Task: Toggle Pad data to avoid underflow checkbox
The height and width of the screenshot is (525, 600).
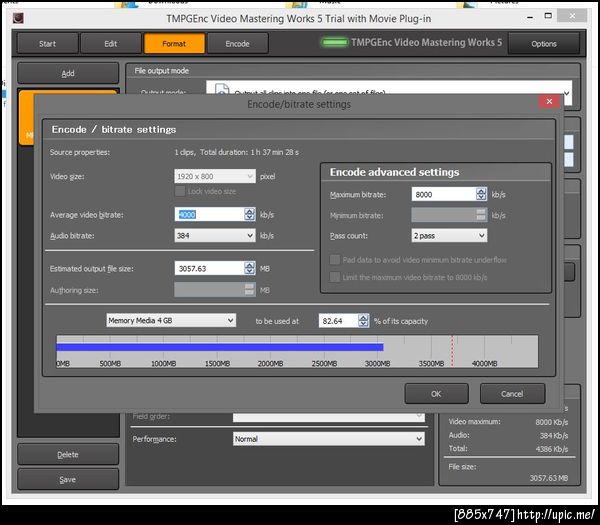Action: 335,260
